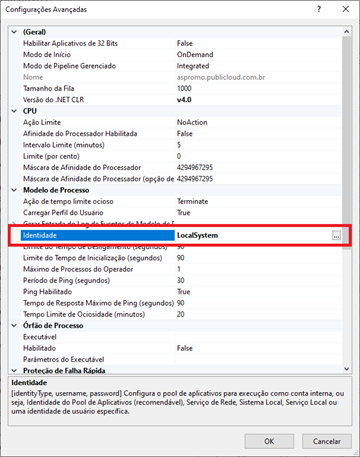360x457 pixels.
Task: Select Modo de Pipeline Gerenciado property
Action: pyautogui.click(x=69, y=66)
